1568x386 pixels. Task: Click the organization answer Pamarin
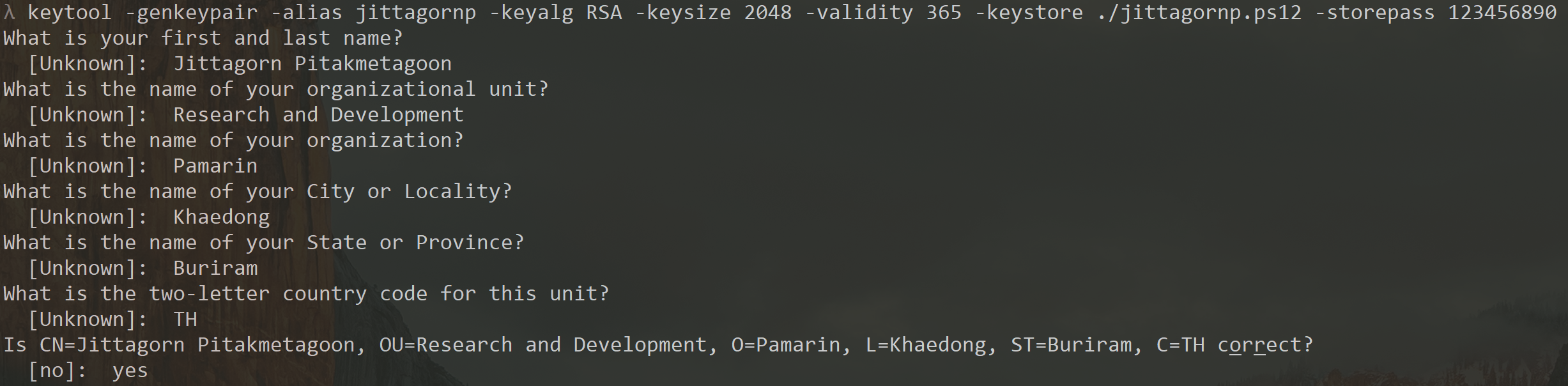tap(215, 166)
